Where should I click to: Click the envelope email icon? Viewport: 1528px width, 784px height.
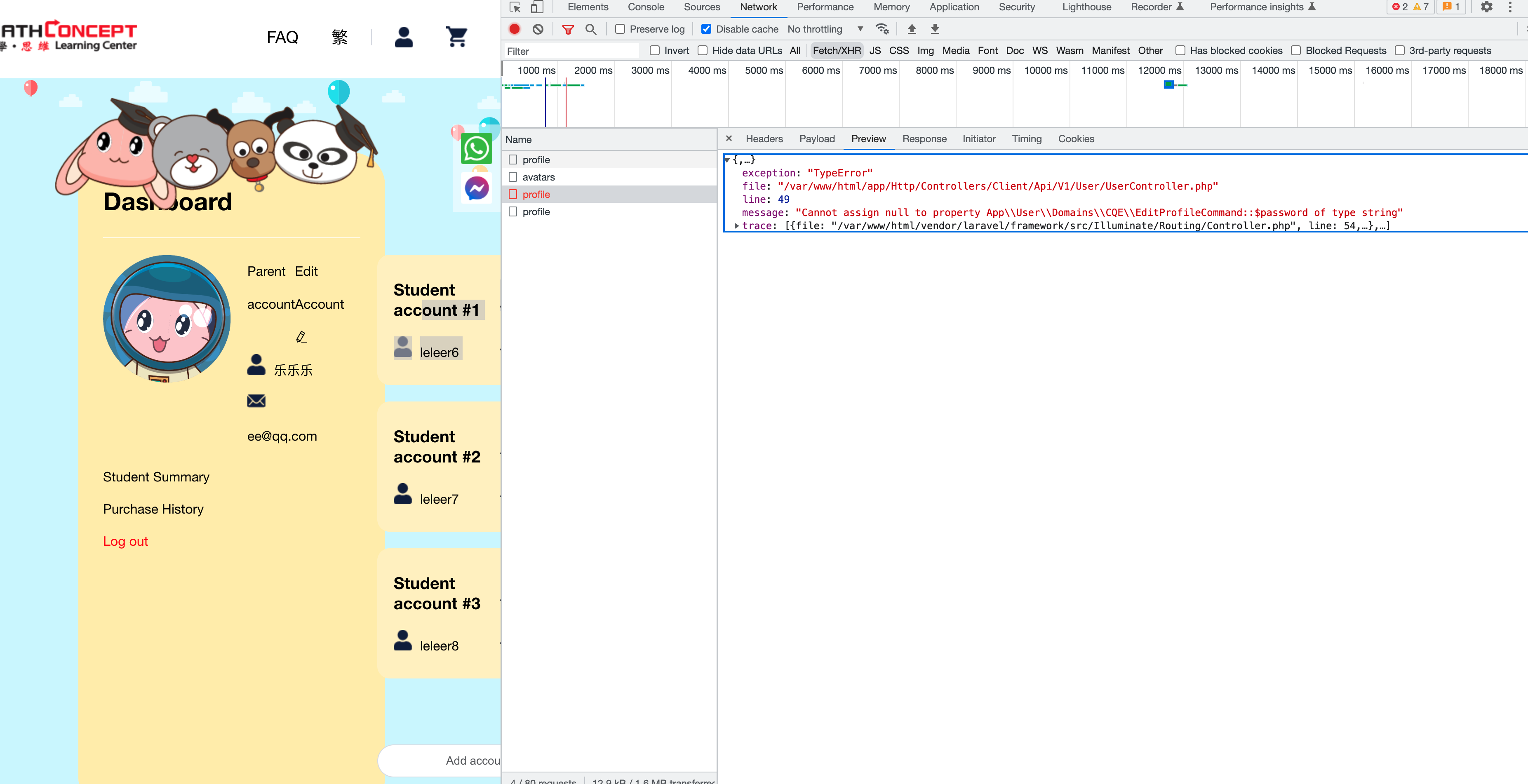256,401
